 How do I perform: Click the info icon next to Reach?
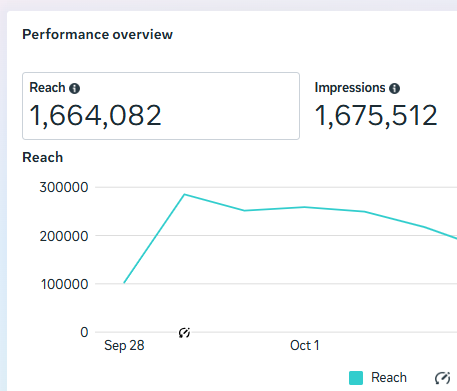[x=74, y=88]
